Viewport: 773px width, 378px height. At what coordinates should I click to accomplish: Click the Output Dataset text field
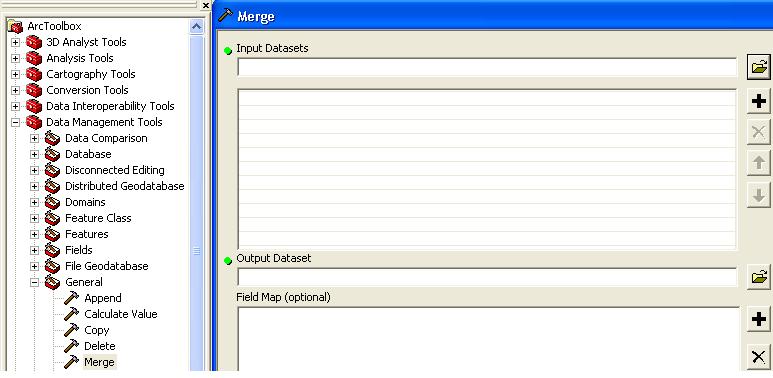click(x=487, y=277)
